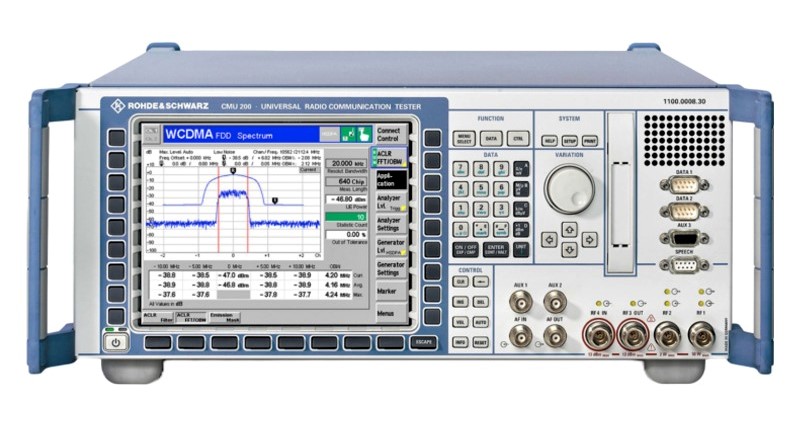Toggle the ON/OFF key on keypad
Viewport: 800px width, 422px height.
[x=465, y=248]
